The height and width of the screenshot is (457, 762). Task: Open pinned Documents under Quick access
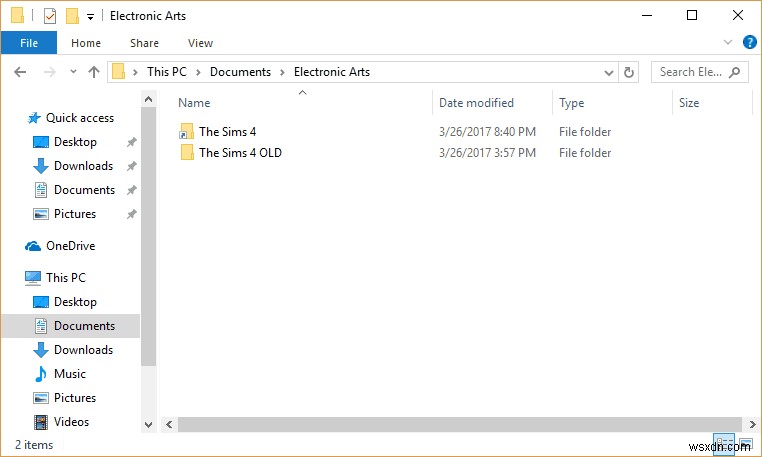84,190
